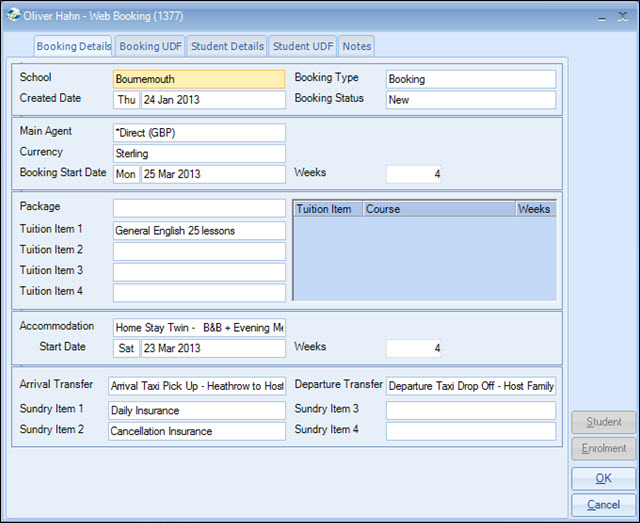Click the Course column header

[x=438, y=209]
